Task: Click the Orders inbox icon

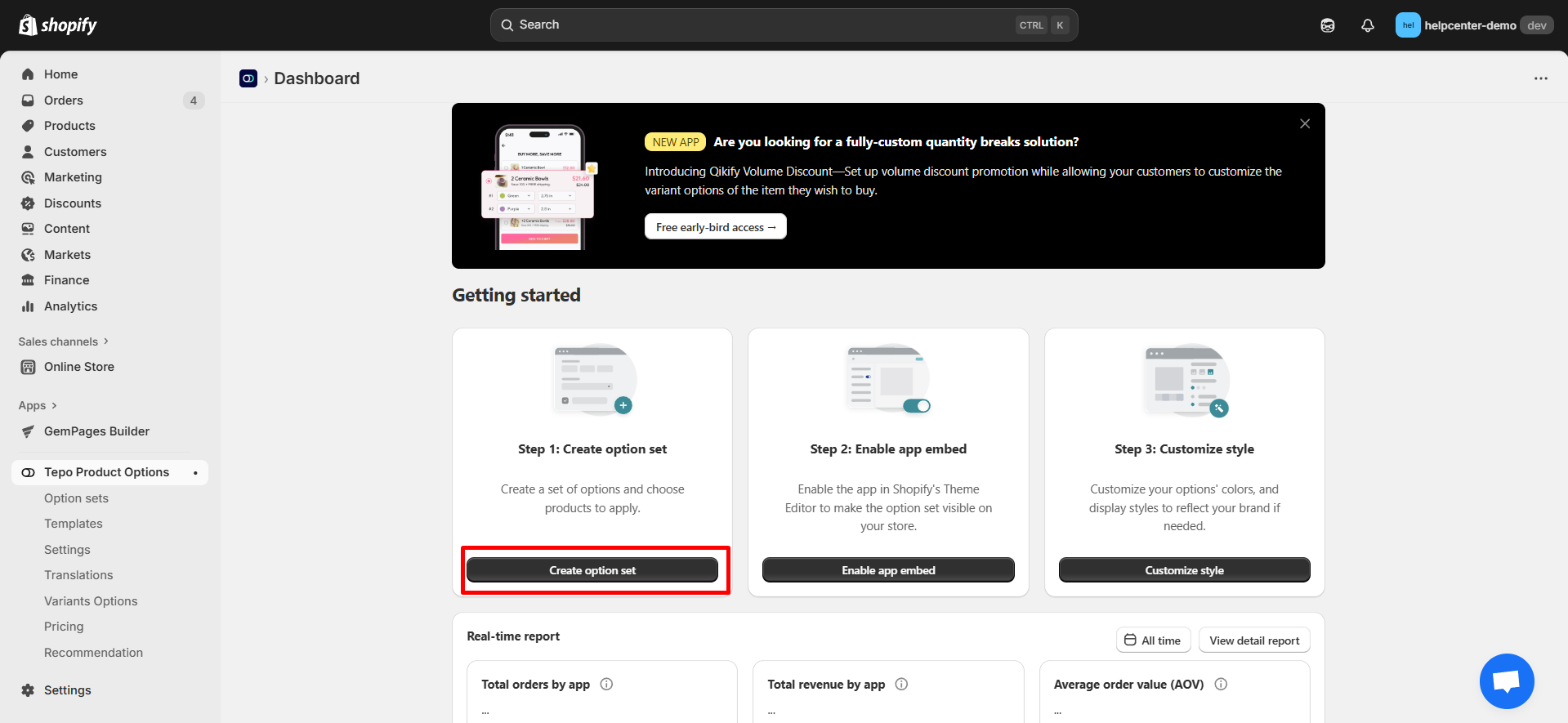Action: click(x=28, y=100)
